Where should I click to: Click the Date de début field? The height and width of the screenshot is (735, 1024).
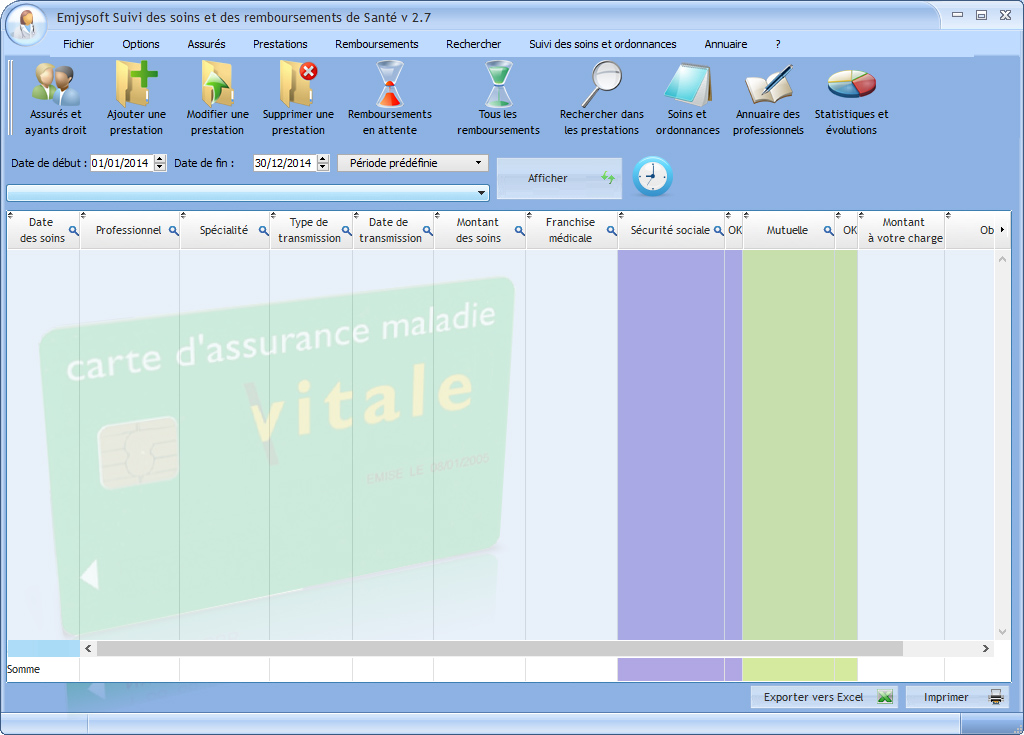120,163
